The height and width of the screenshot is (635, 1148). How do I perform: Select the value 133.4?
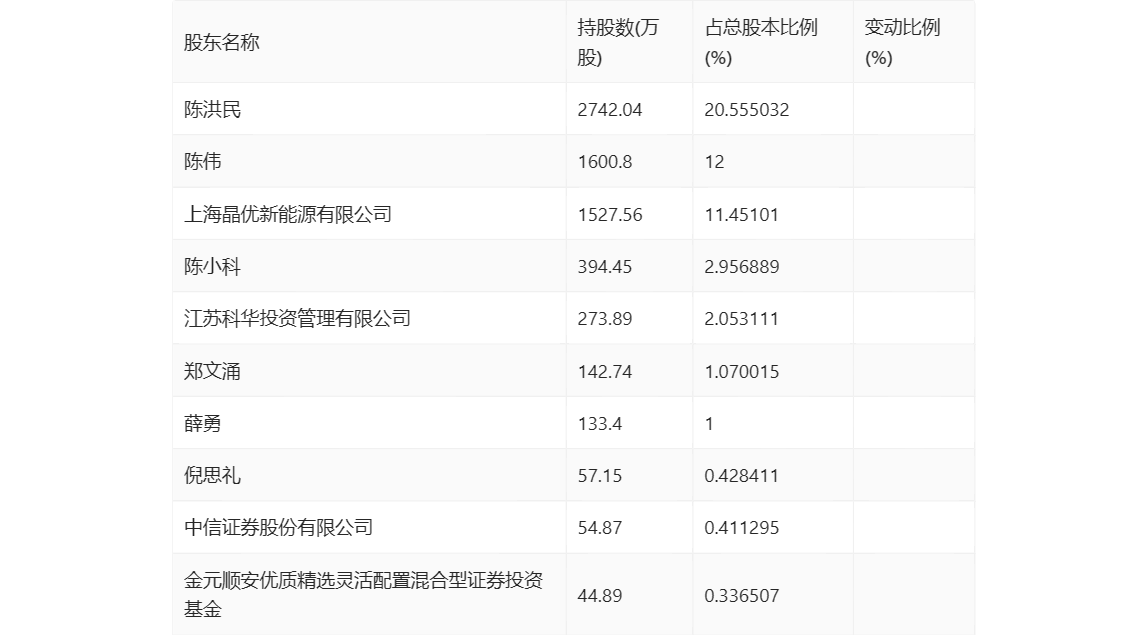pos(600,423)
